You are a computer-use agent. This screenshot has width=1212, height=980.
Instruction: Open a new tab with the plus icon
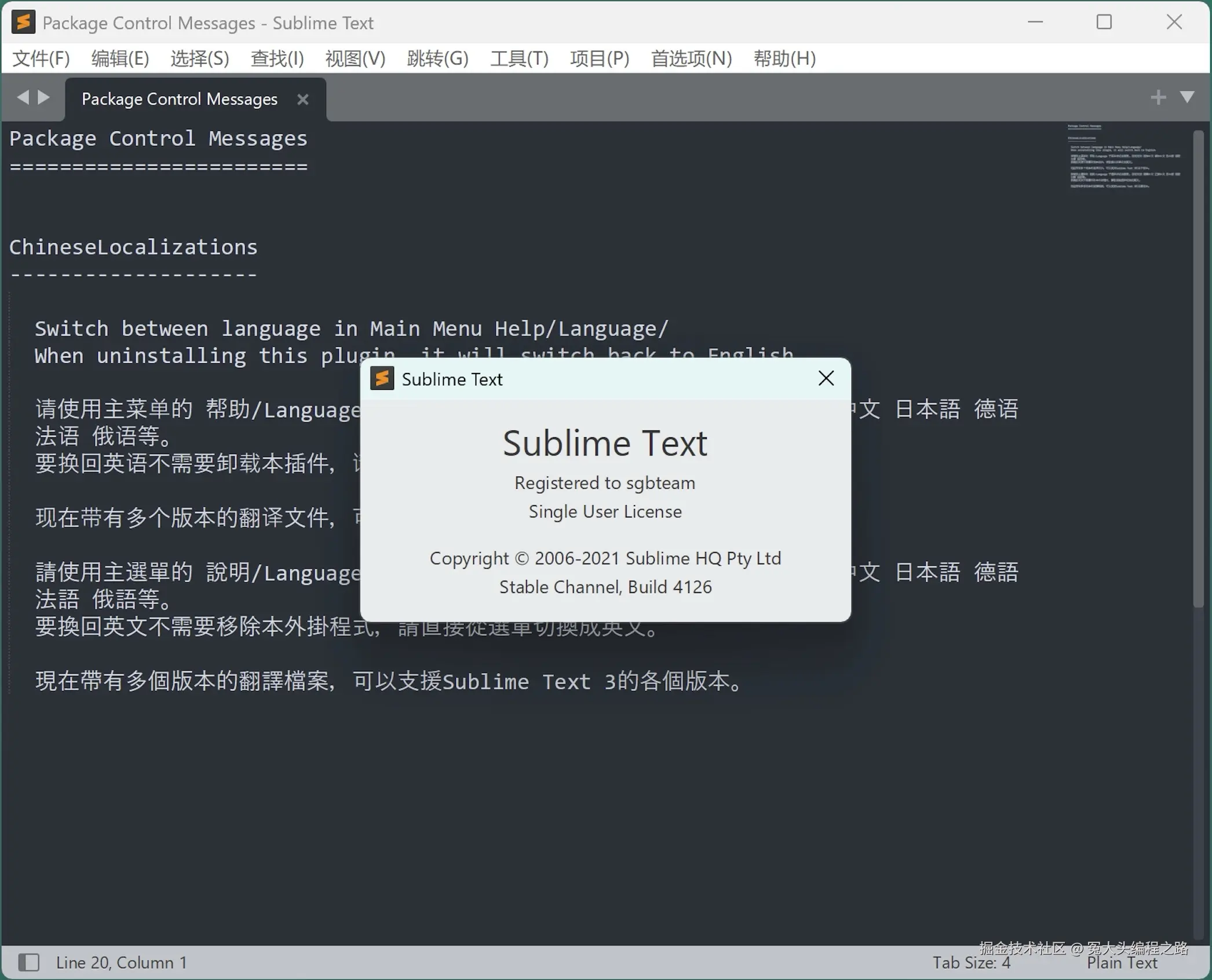coord(1158,97)
